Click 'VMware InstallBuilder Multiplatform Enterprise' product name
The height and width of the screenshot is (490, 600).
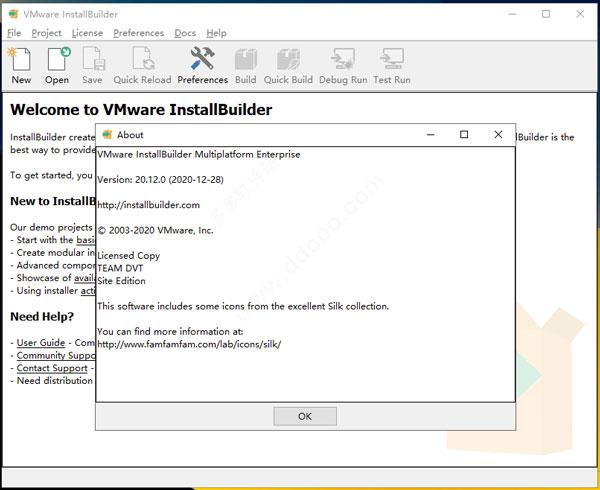199,155
